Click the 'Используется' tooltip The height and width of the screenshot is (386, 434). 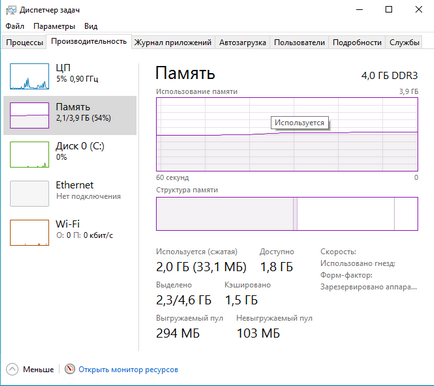(299, 123)
